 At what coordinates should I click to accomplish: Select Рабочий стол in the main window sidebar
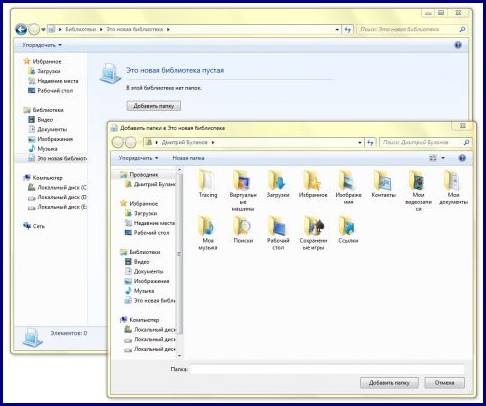[x=50, y=90]
